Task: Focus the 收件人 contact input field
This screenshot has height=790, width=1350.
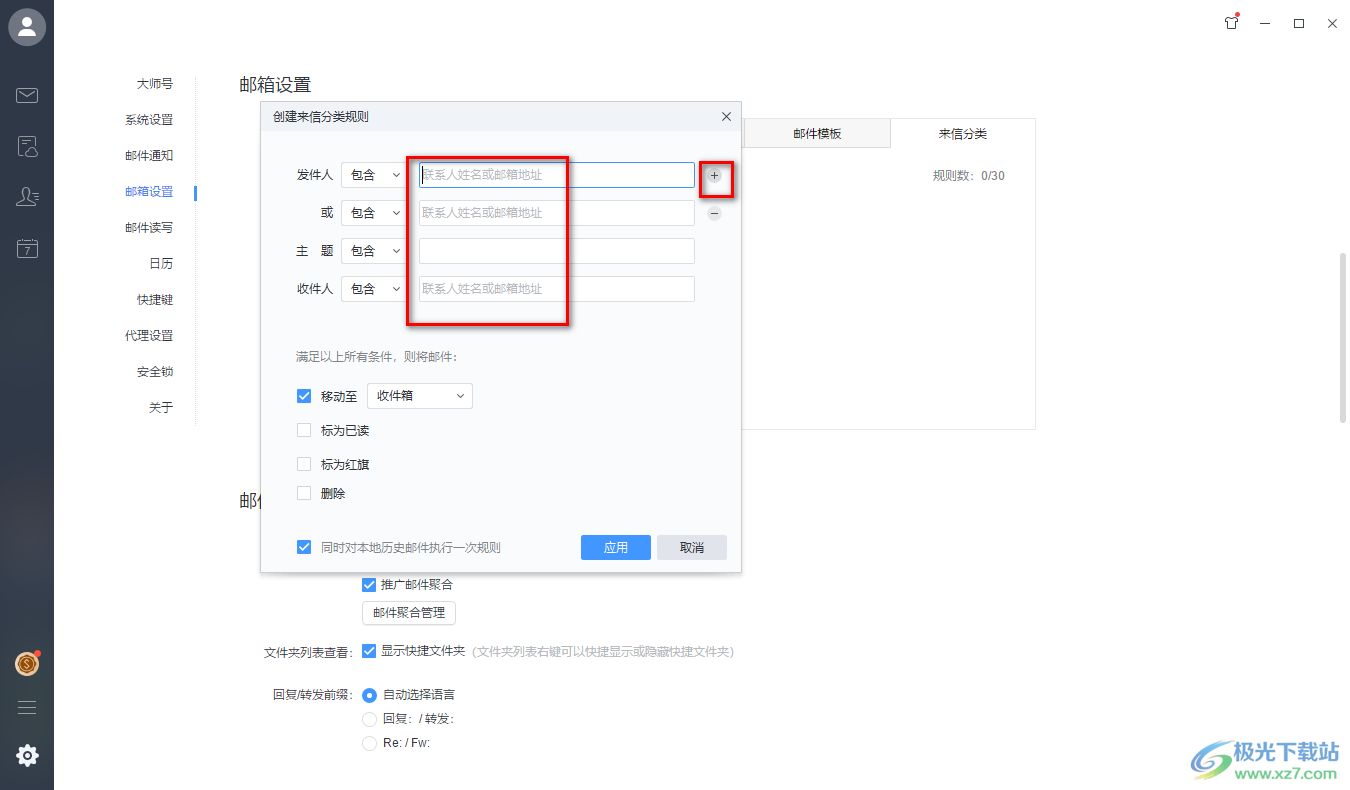Action: click(x=557, y=289)
